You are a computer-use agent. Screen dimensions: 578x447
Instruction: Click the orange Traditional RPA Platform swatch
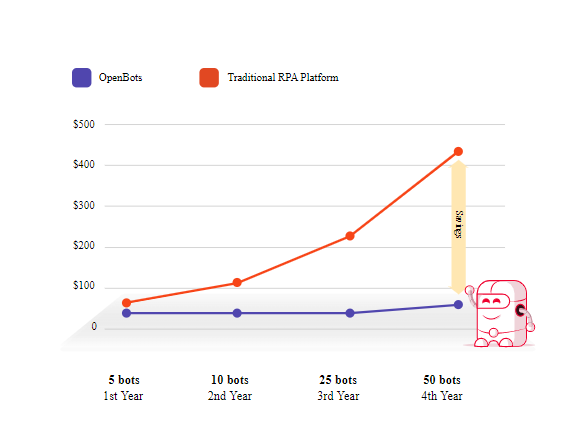(209, 77)
